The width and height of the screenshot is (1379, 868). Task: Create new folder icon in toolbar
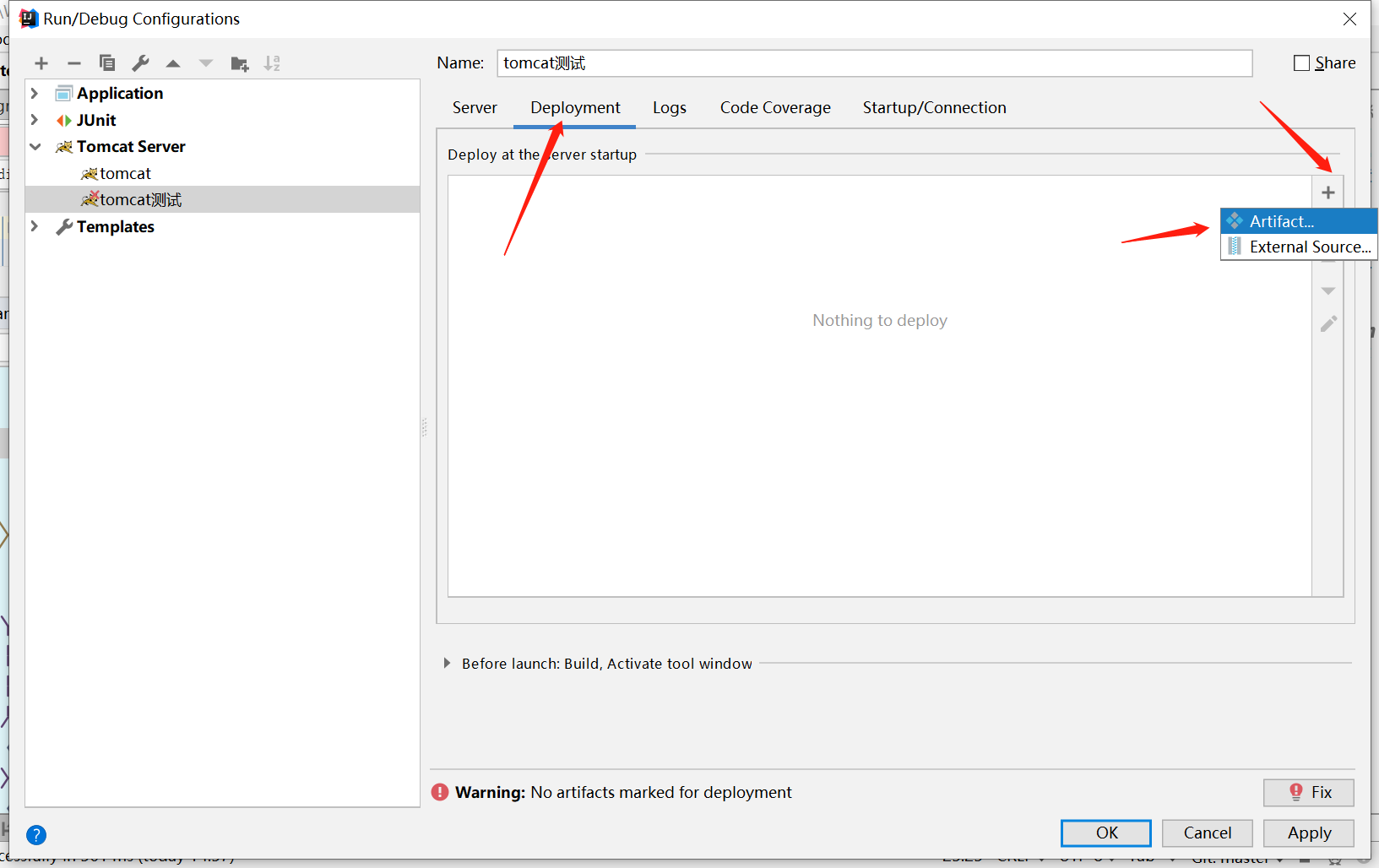(240, 63)
